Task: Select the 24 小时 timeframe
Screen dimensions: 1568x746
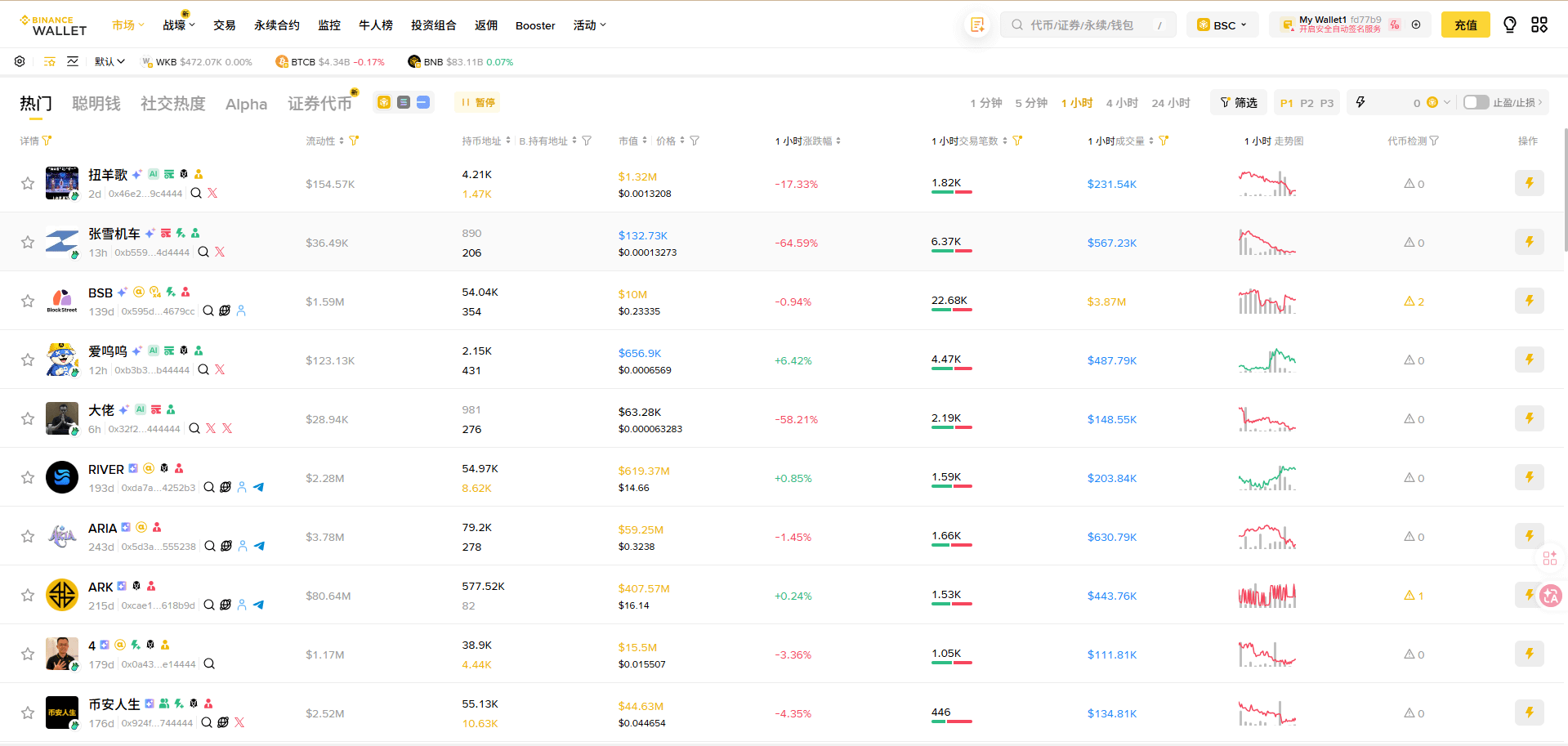Action: pos(1171,103)
